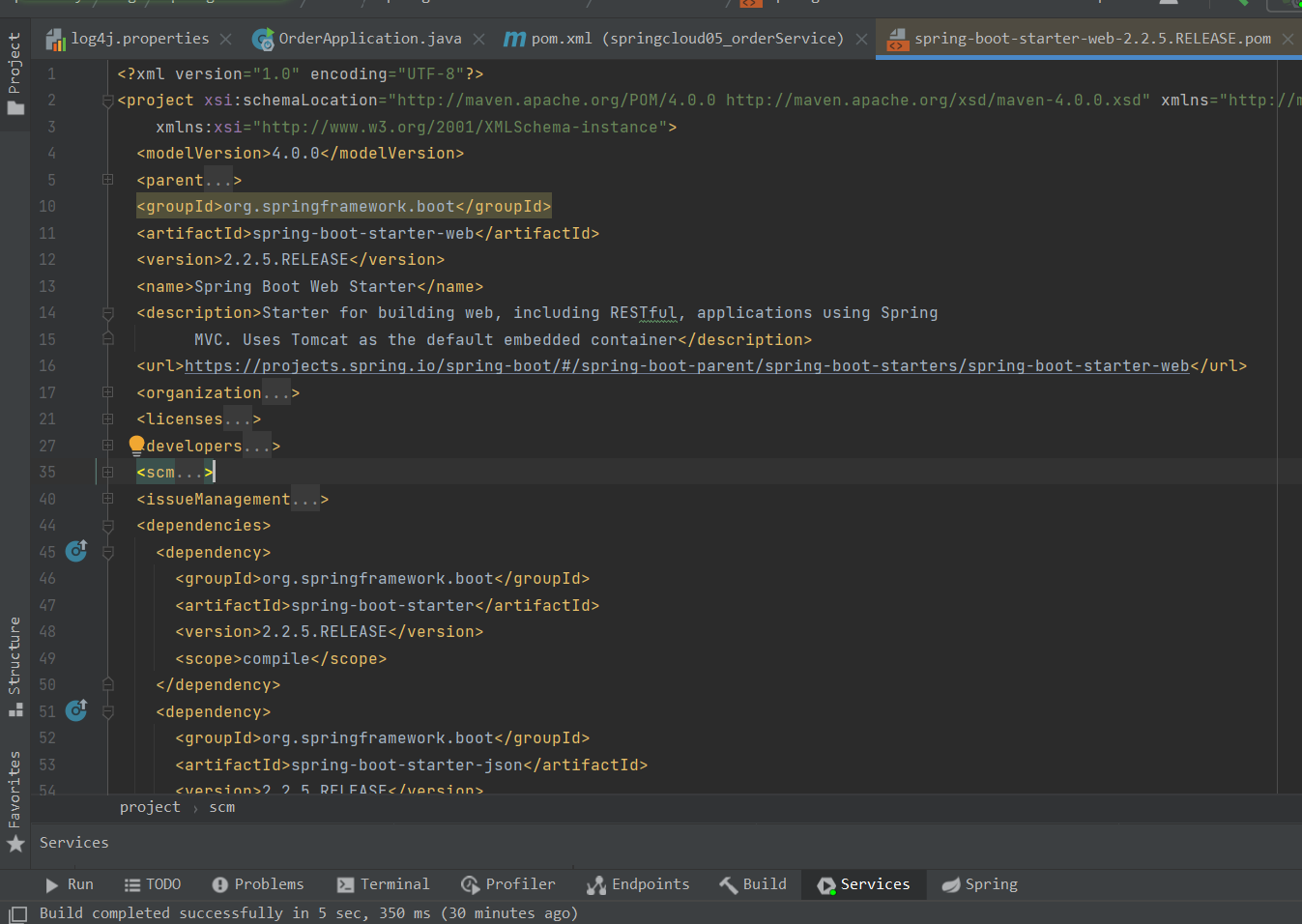Click 'scm' in the breadcrumb bar
This screenshot has height=924, width=1302.
point(221,807)
